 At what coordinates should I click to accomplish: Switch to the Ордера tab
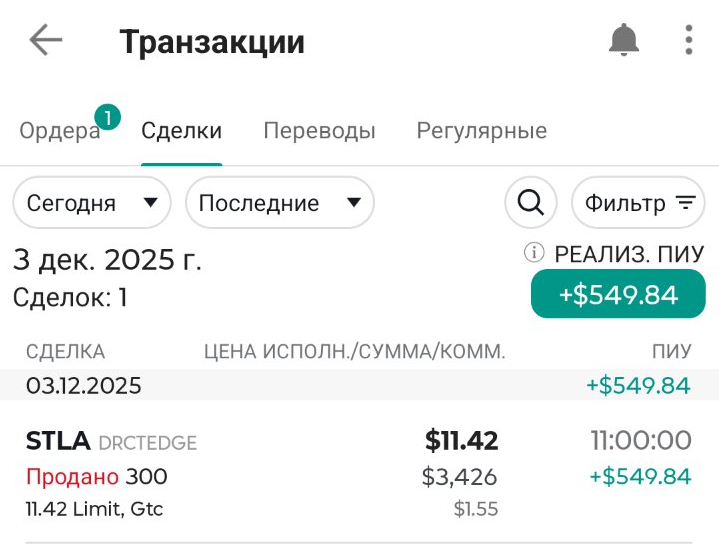click(60, 131)
